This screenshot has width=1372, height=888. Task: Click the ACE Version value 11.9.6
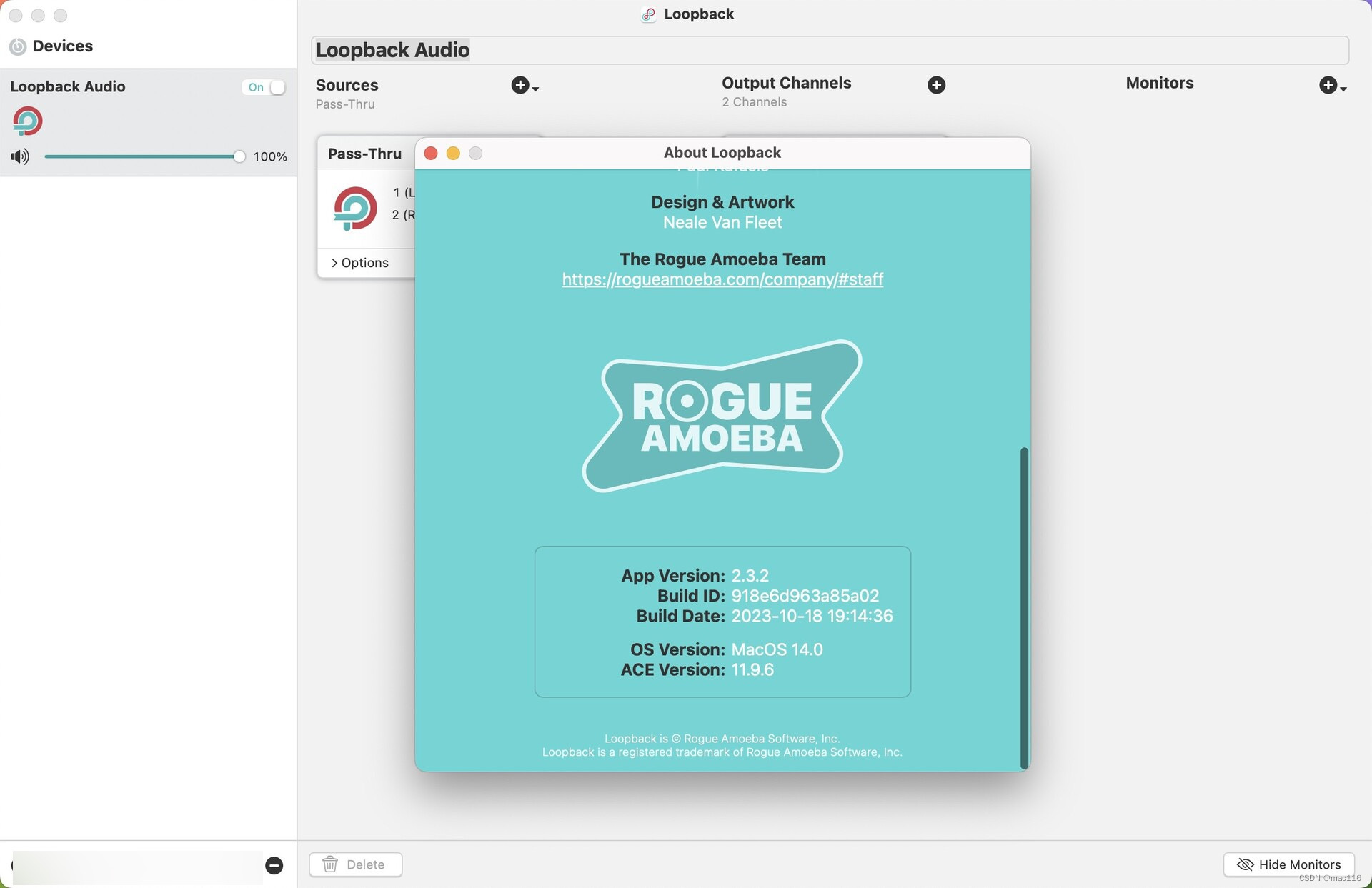(752, 669)
